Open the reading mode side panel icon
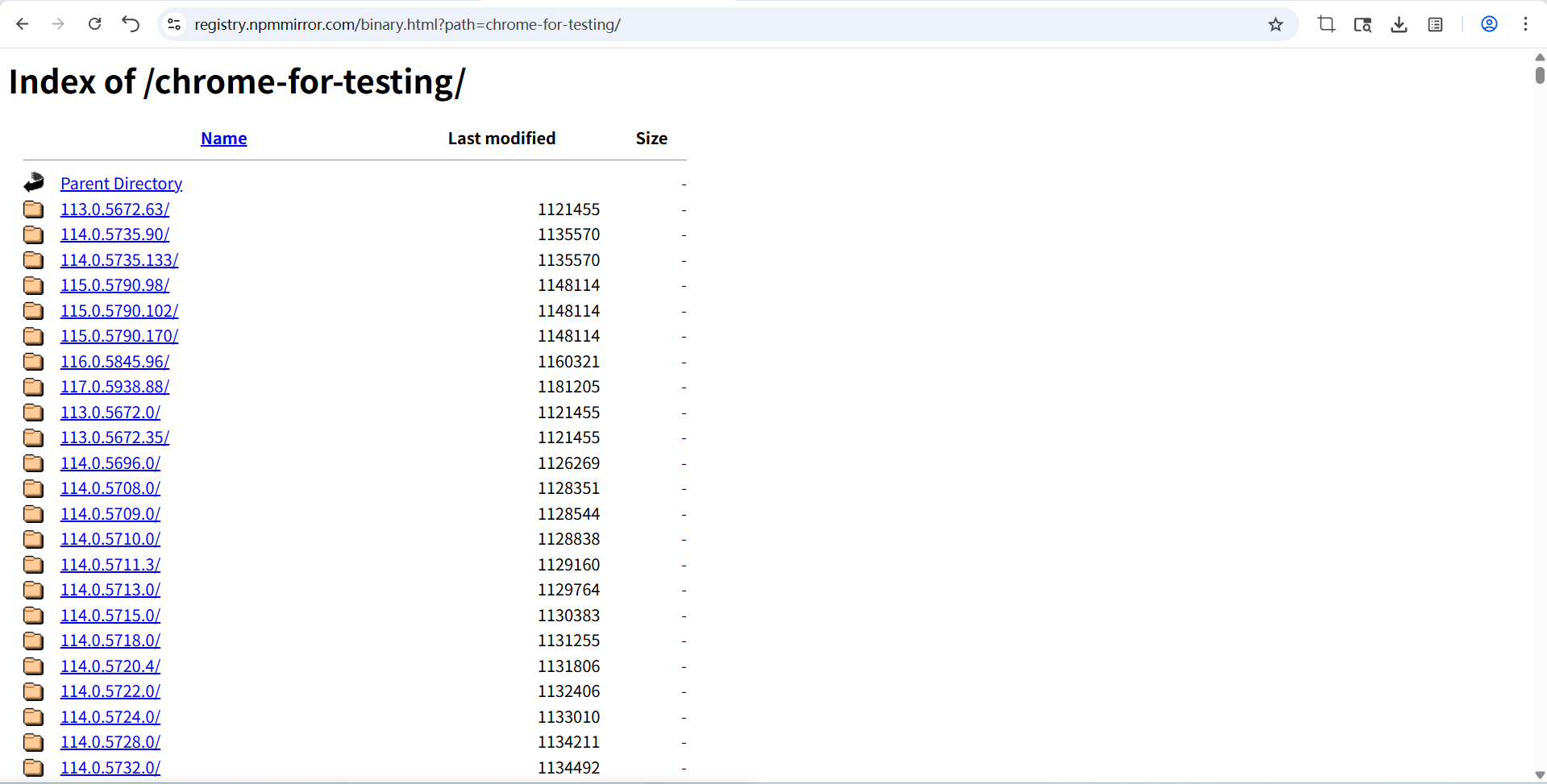This screenshot has height=784, width=1547. [1435, 24]
